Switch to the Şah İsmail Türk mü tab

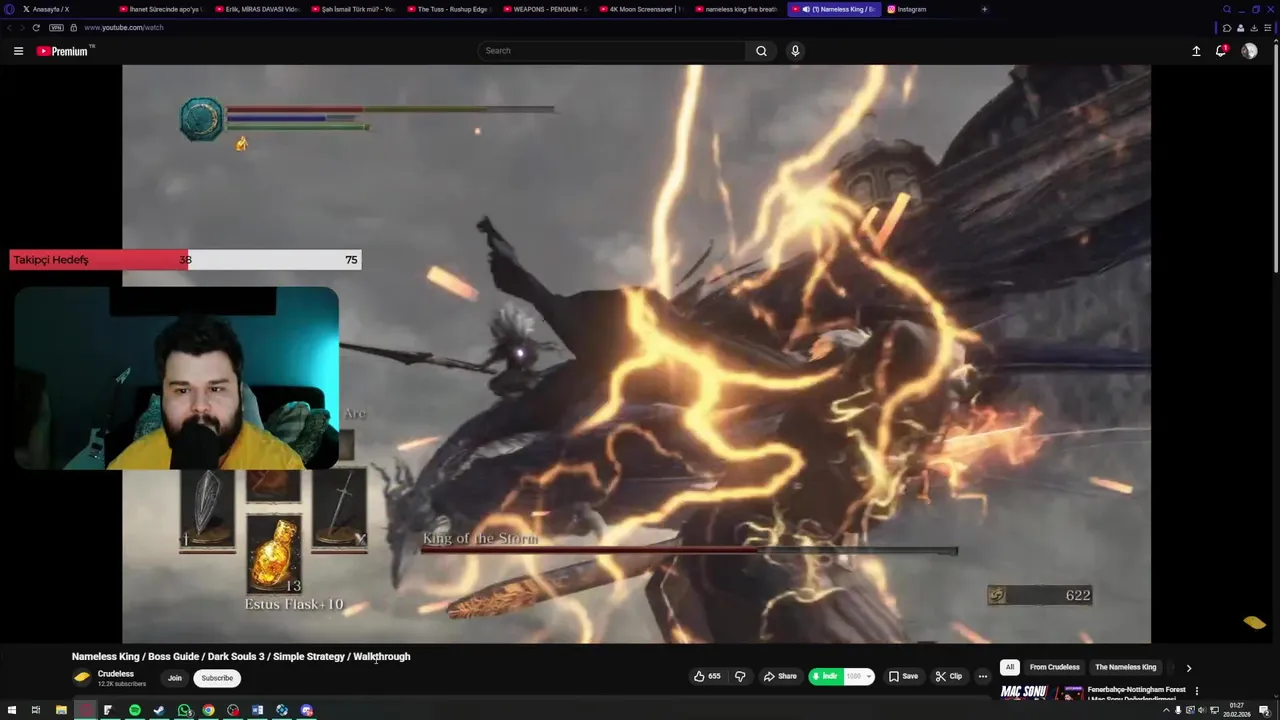coord(351,9)
